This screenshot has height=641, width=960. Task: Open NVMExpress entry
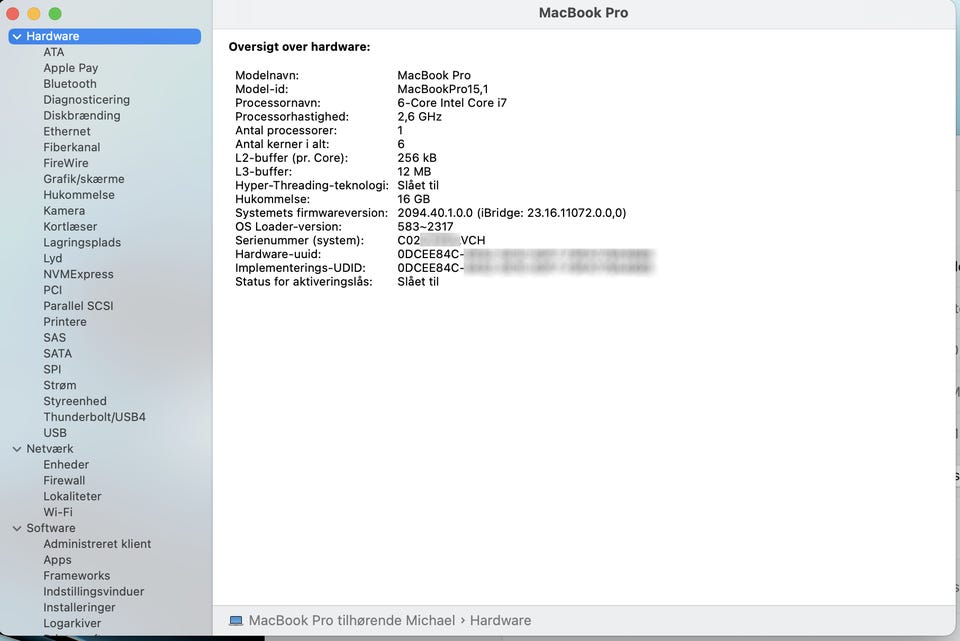pyautogui.click(x=78, y=275)
